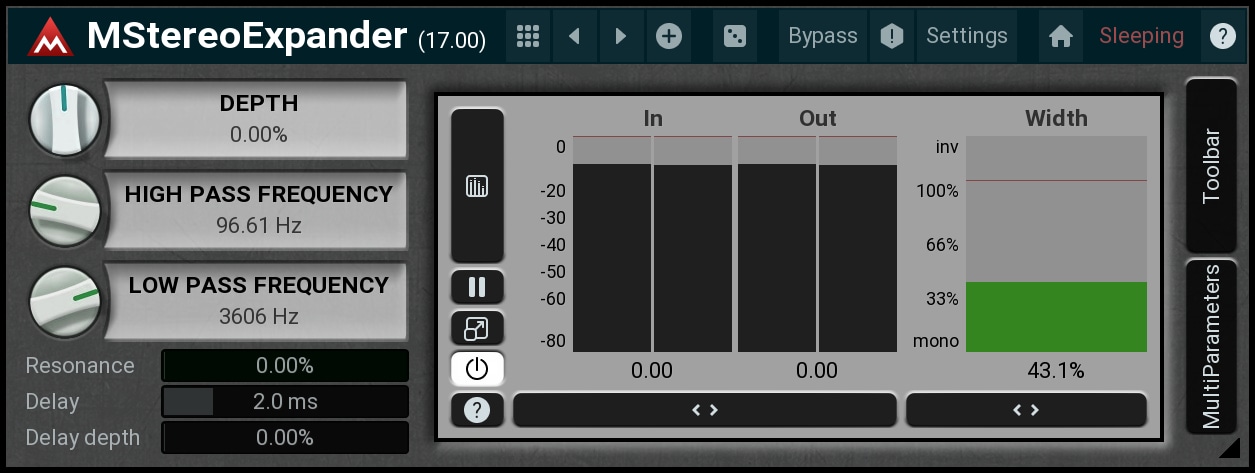Screen dimensions: 1255x473
Task: Load next preset with right arrow
Action: [x=621, y=37]
